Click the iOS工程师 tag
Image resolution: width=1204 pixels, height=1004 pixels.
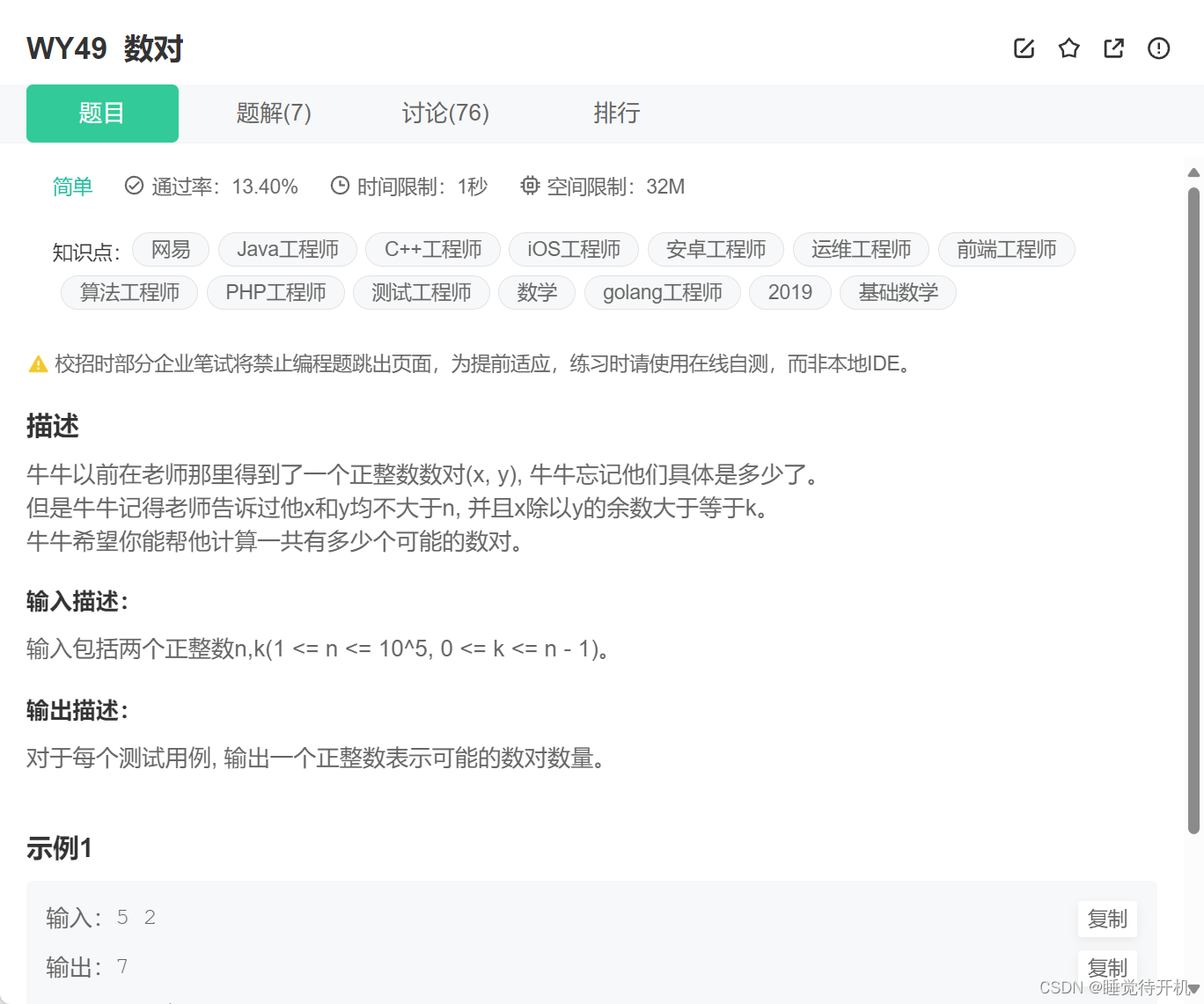pyautogui.click(x=574, y=250)
